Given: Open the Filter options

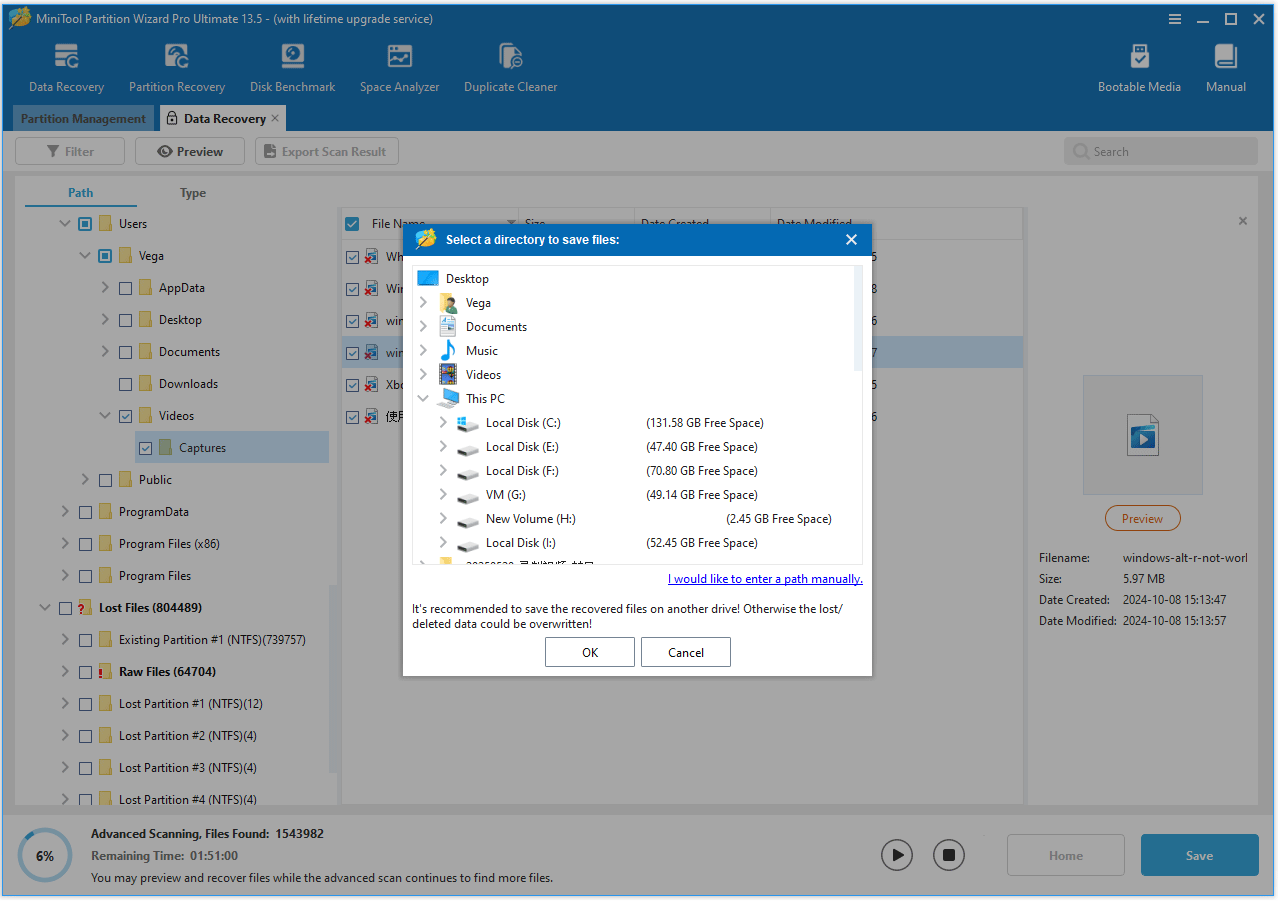Looking at the screenshot, I should tap(69, 150).
